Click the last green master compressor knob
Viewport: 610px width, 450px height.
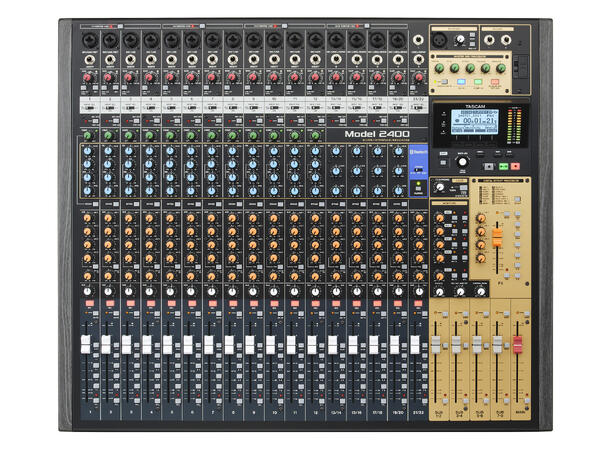coord(501,68)
